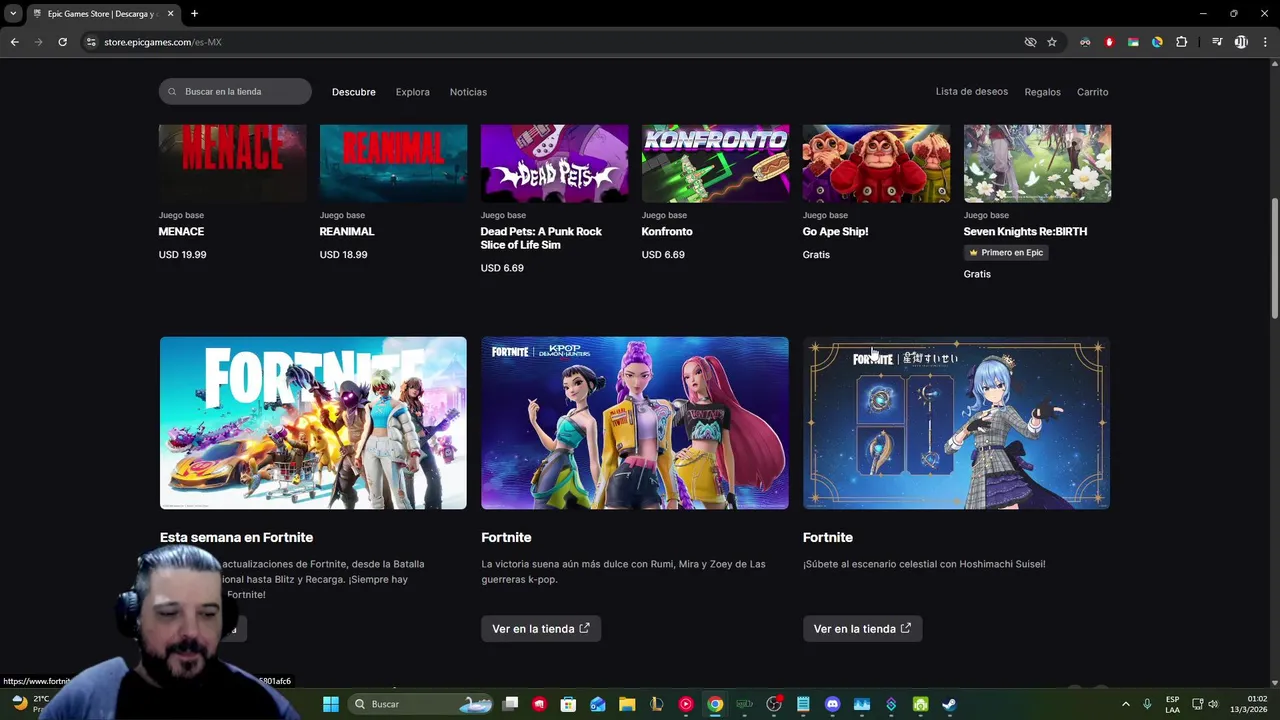This screenshot has height=720, width=1280.
Task: Click the 'Primero en Epic' badge
Action: coord(1006,253)
